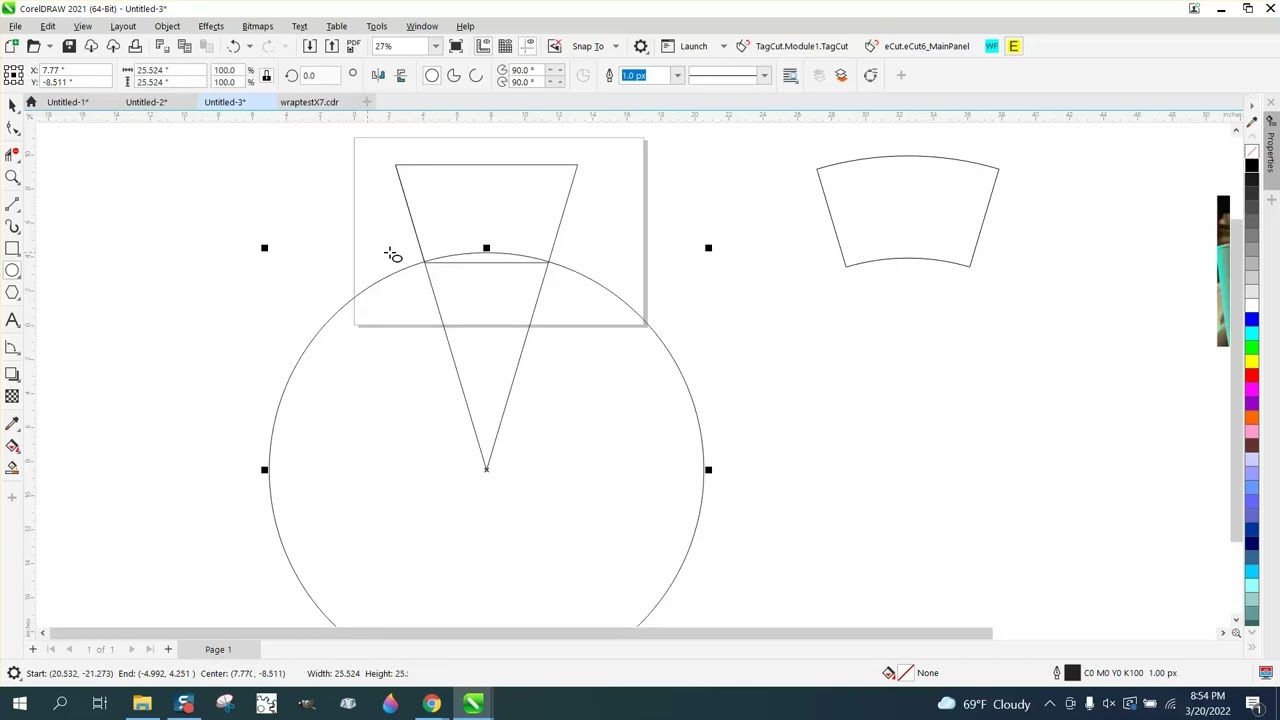Select the Interactive Fill tool

(12, 446)
